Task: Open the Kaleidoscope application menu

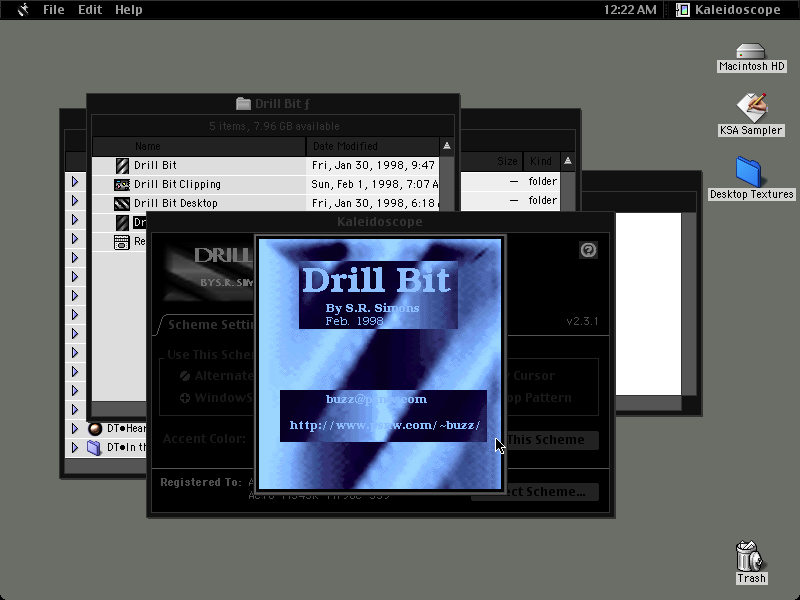Action: (728, 10)
